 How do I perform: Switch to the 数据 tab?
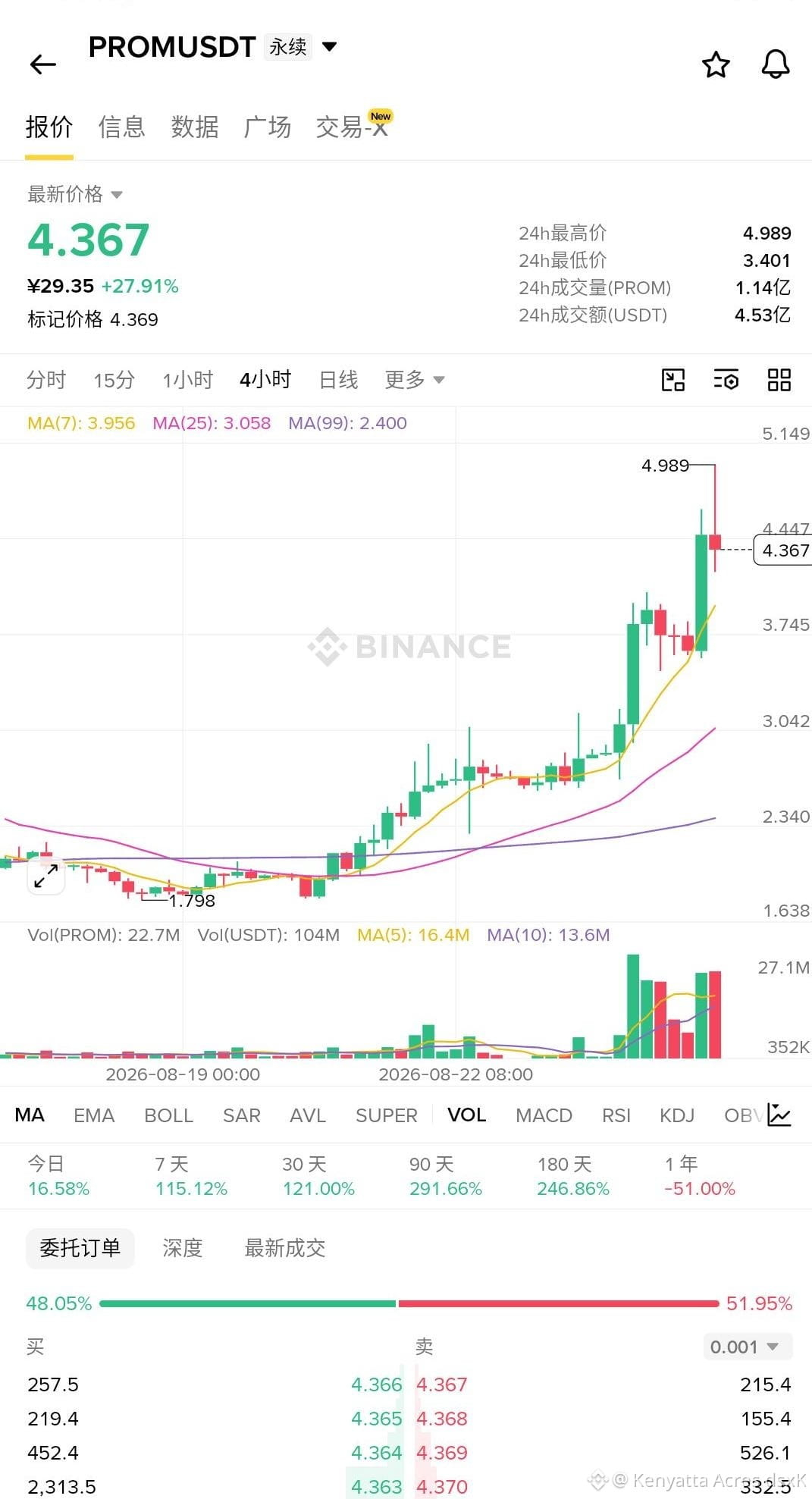pos(195,127)
